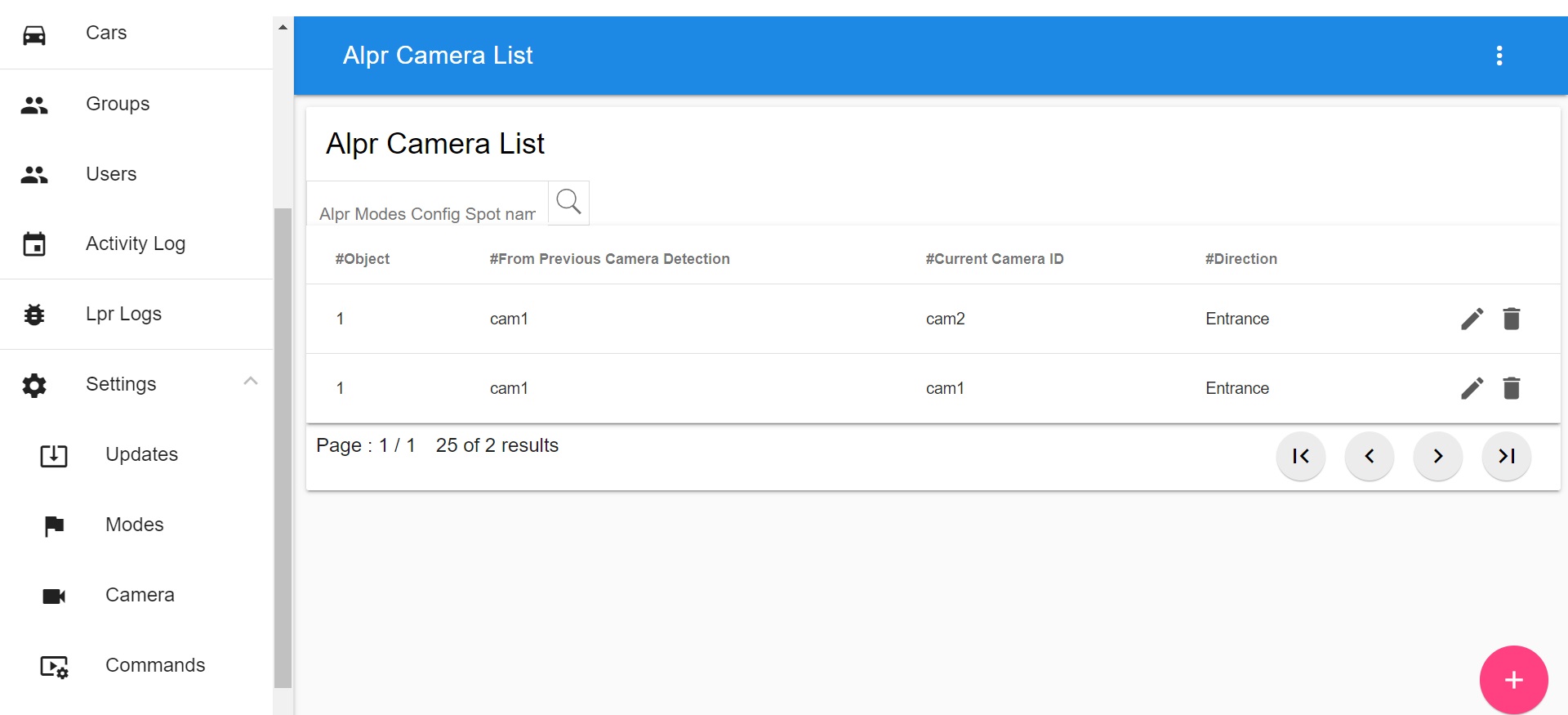Open the Activity Log
The height and width of the screenshot is (715, 1568).
point(136,244)
